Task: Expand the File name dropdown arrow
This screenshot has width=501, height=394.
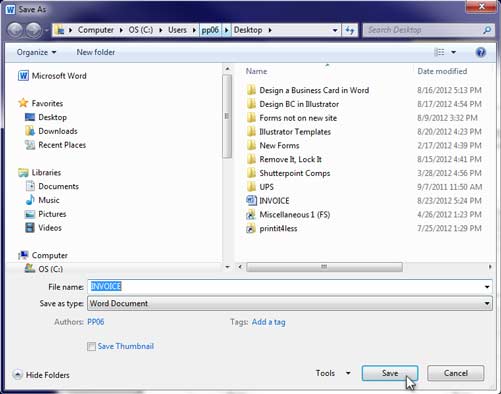Action: pos(487,287)
